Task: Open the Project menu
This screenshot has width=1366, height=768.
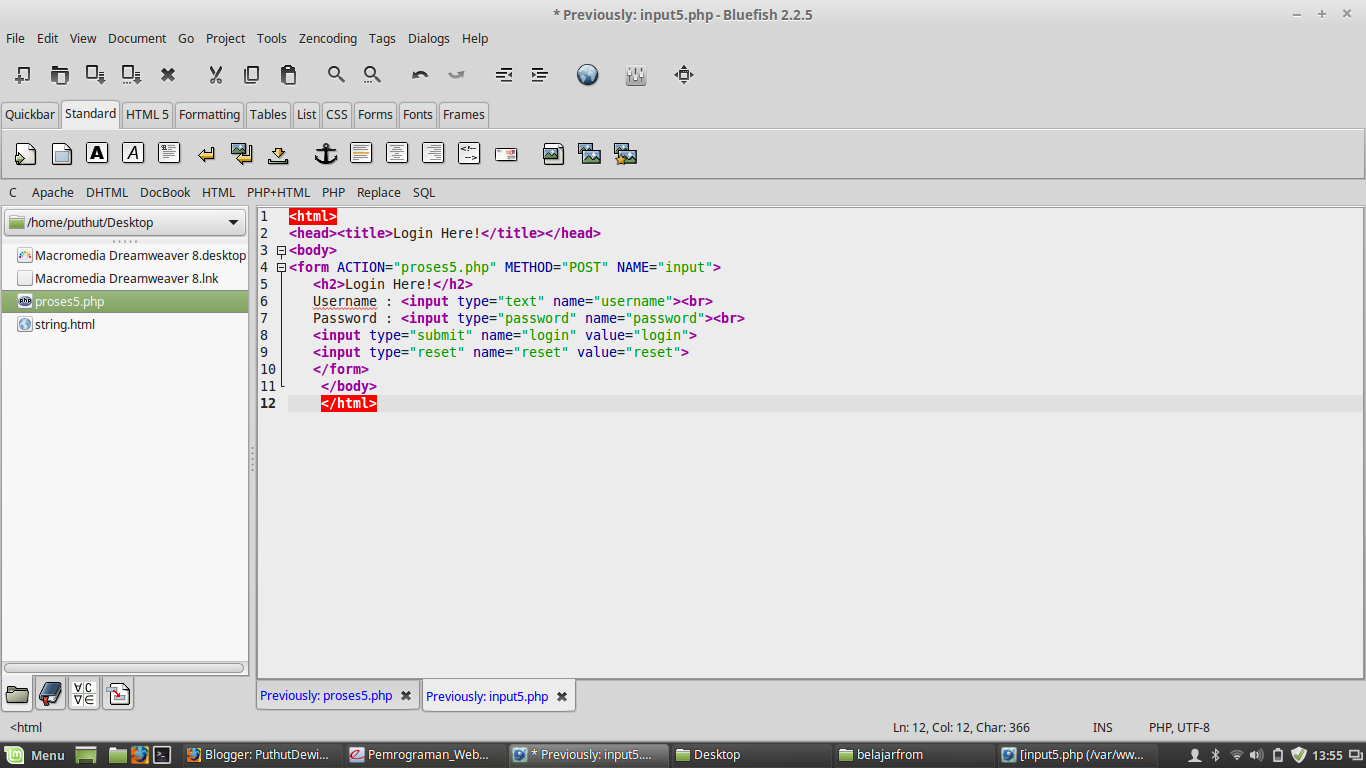Action: point(225,38)
